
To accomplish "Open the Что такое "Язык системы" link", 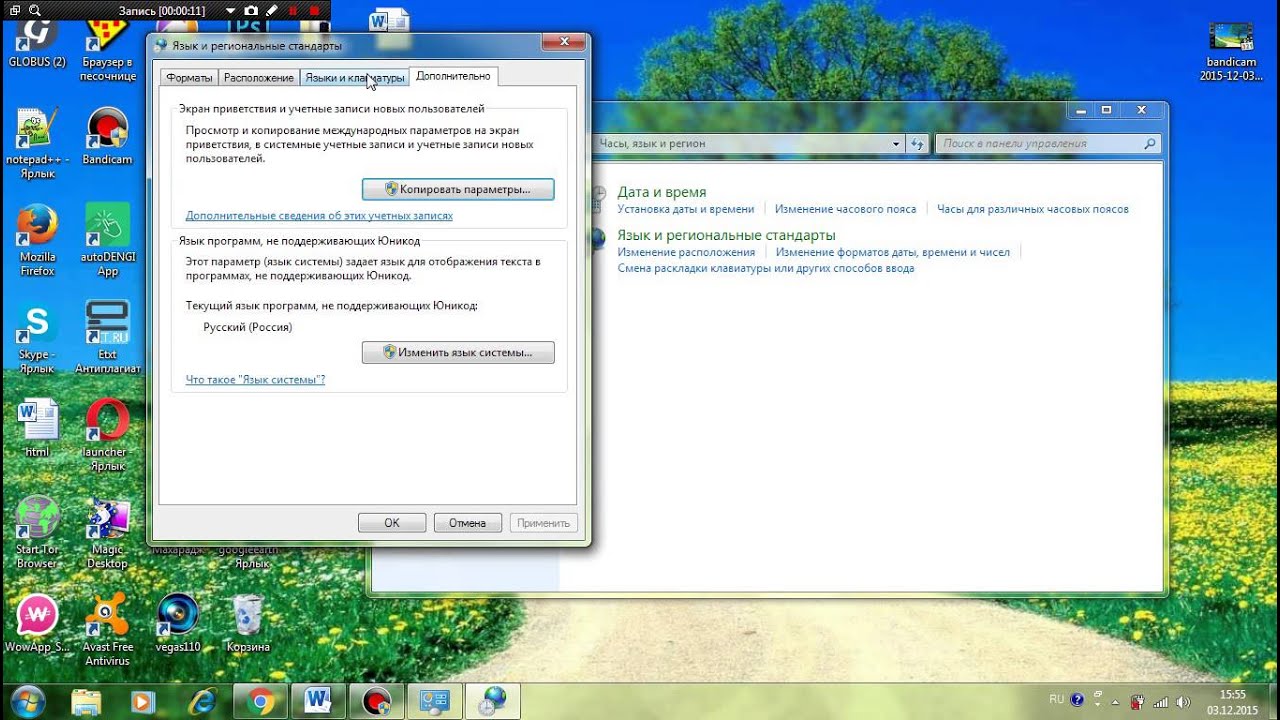I will coord(255,380).
